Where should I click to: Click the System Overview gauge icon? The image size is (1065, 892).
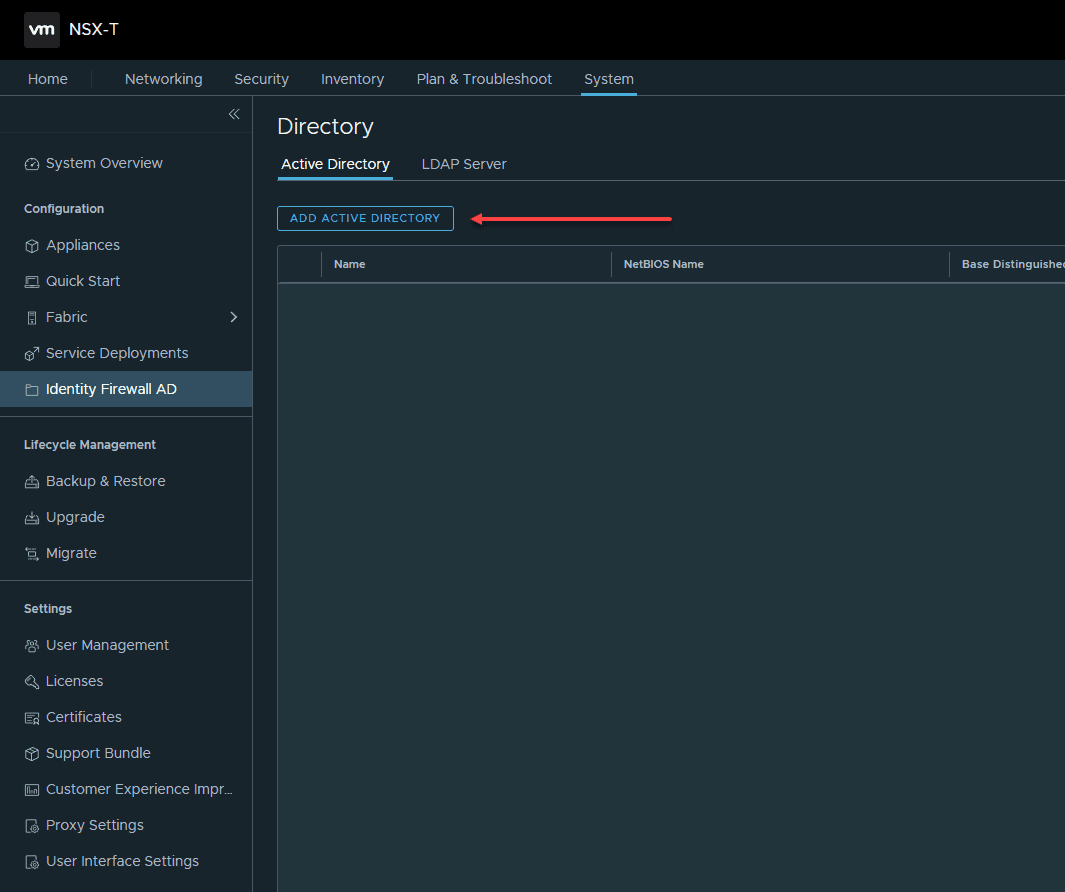point(32,164)
